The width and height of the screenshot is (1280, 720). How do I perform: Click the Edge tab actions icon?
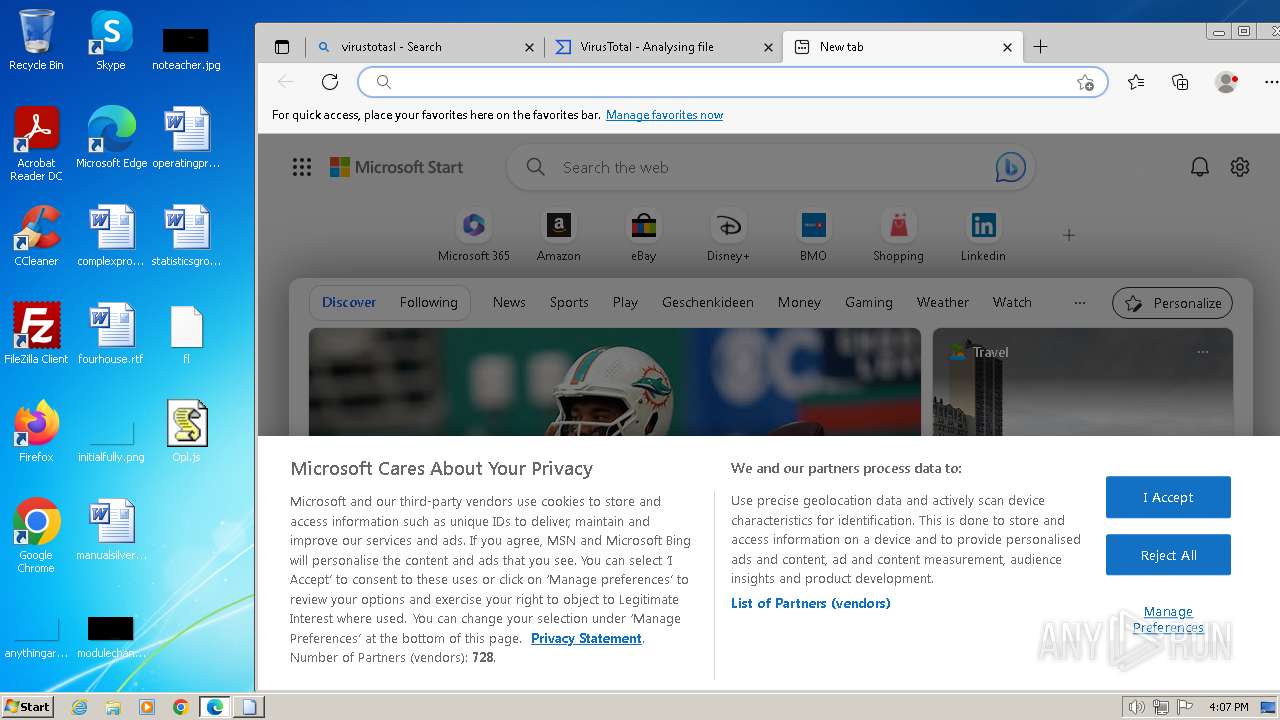point(282,47)
